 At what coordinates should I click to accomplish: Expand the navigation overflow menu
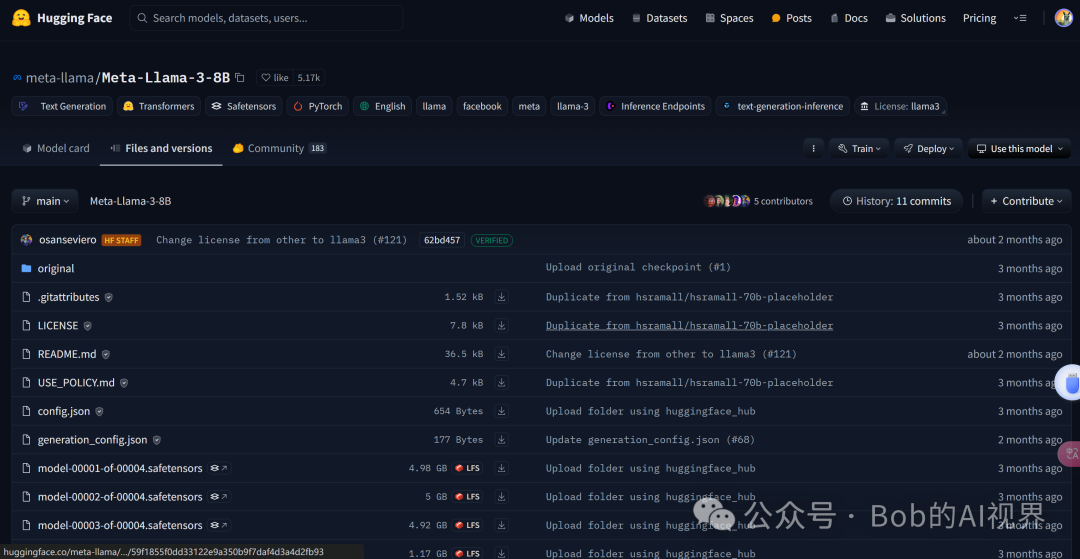click(1021, 18)
